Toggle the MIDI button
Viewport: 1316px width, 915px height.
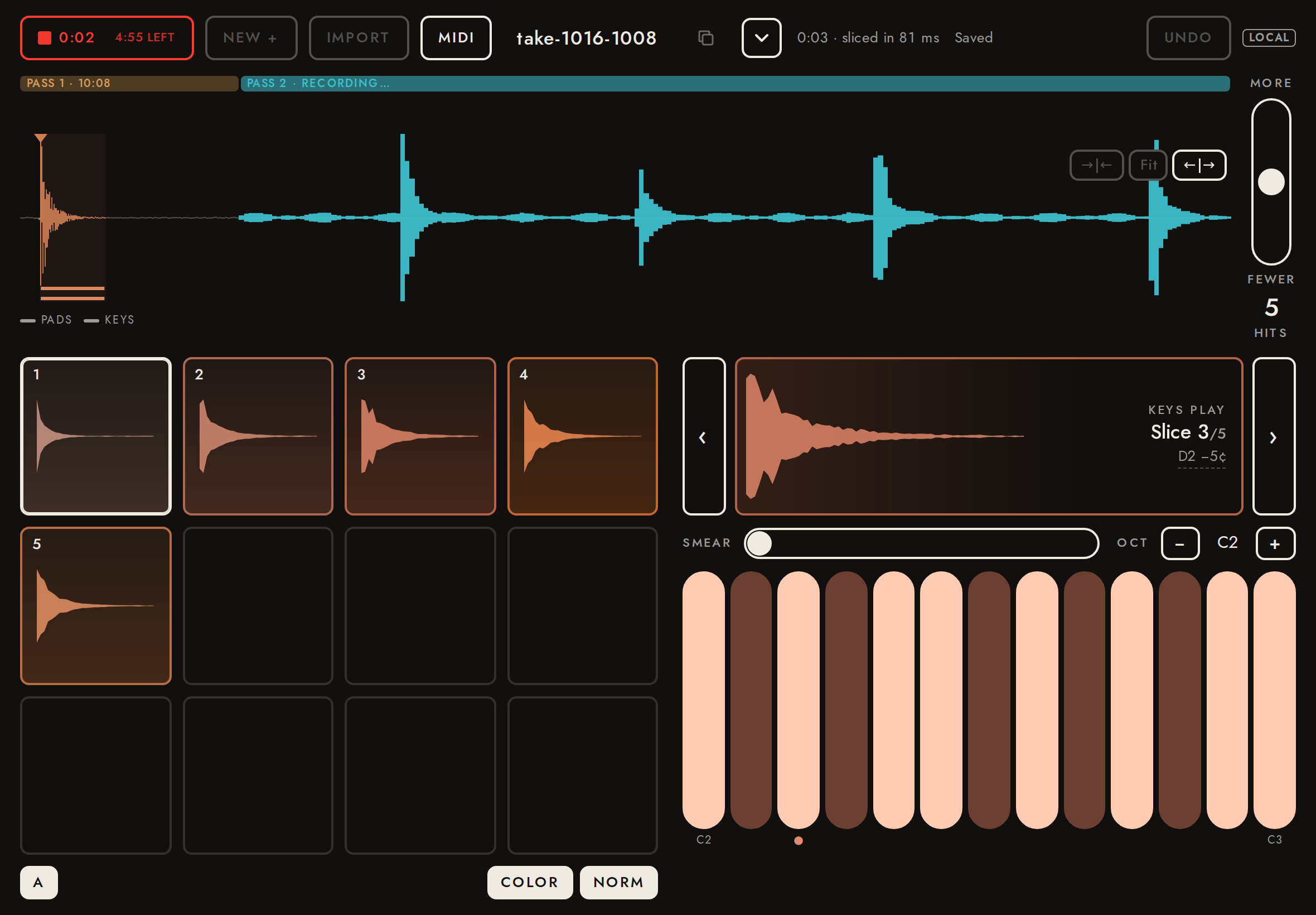click(456, 38)
